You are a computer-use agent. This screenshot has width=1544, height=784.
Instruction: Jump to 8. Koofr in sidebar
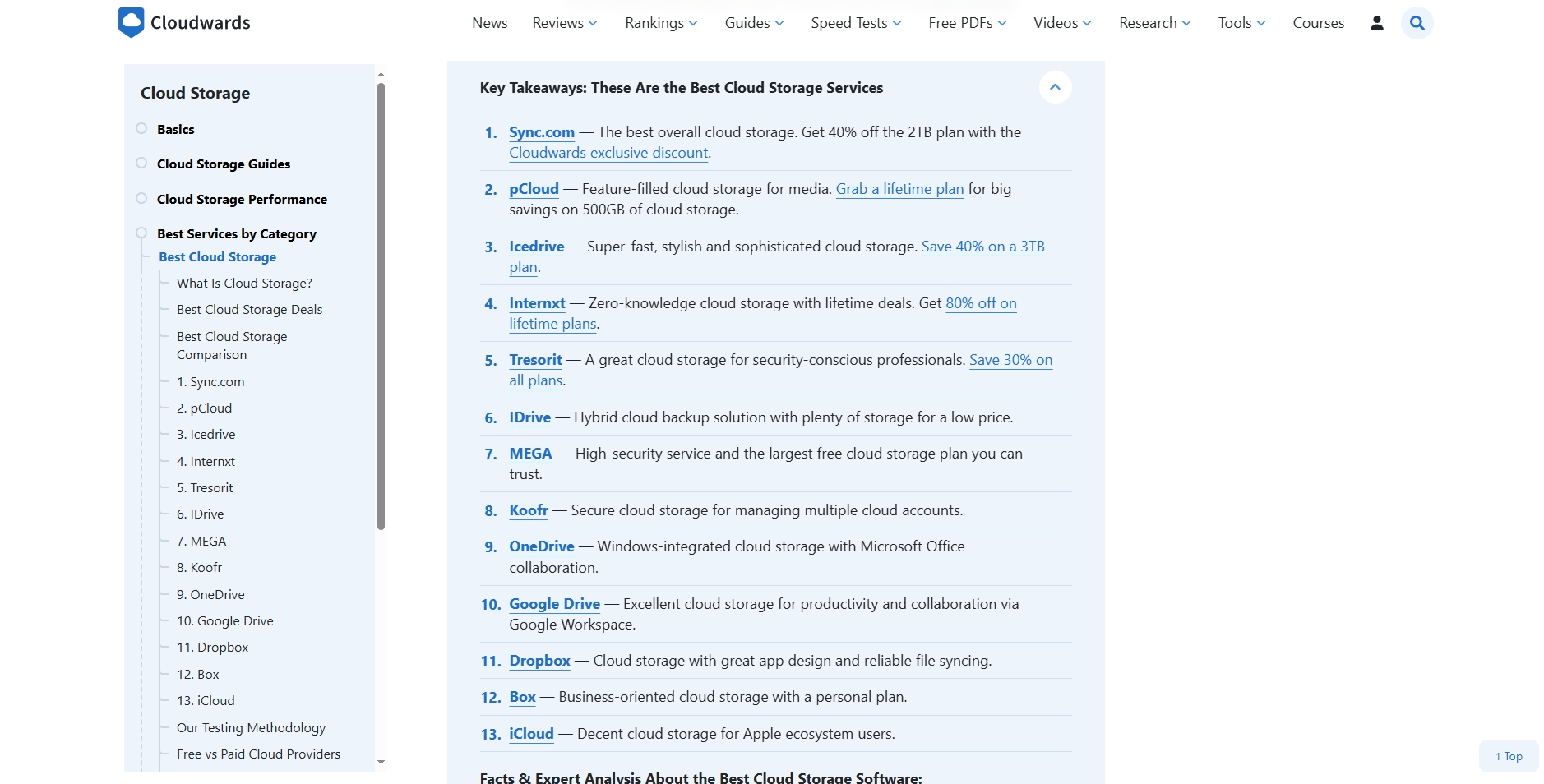click(x=199, y=567)
